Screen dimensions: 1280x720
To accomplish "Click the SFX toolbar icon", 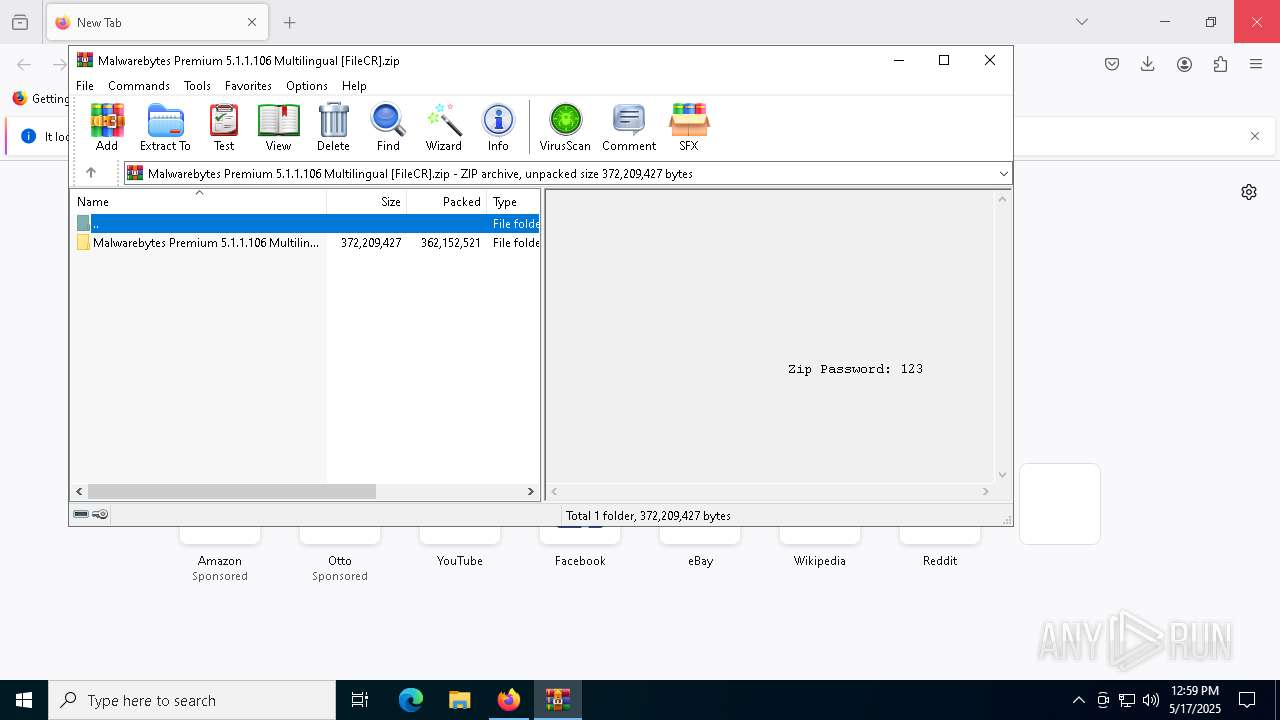I will tap(689, 127).
